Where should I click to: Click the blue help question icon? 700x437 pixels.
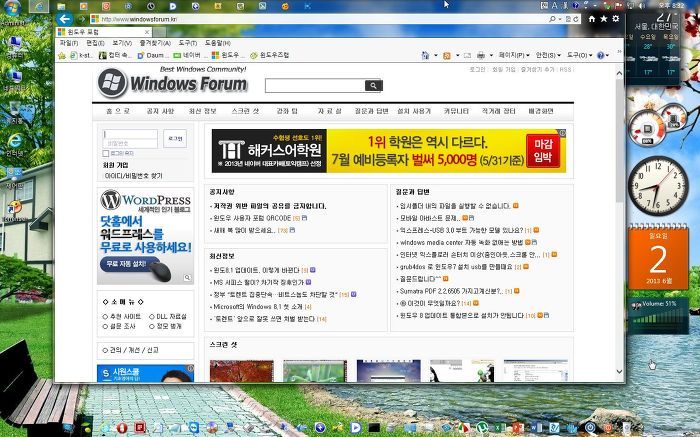pos(600,55)
